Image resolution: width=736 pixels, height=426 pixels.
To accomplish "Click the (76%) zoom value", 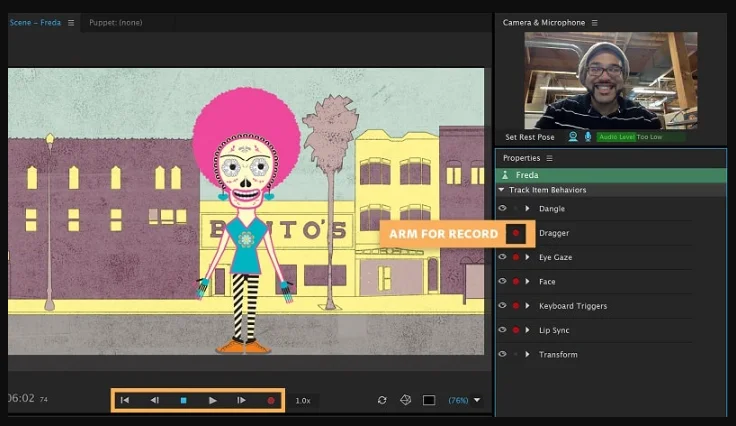I will click(x=458, y=400).
